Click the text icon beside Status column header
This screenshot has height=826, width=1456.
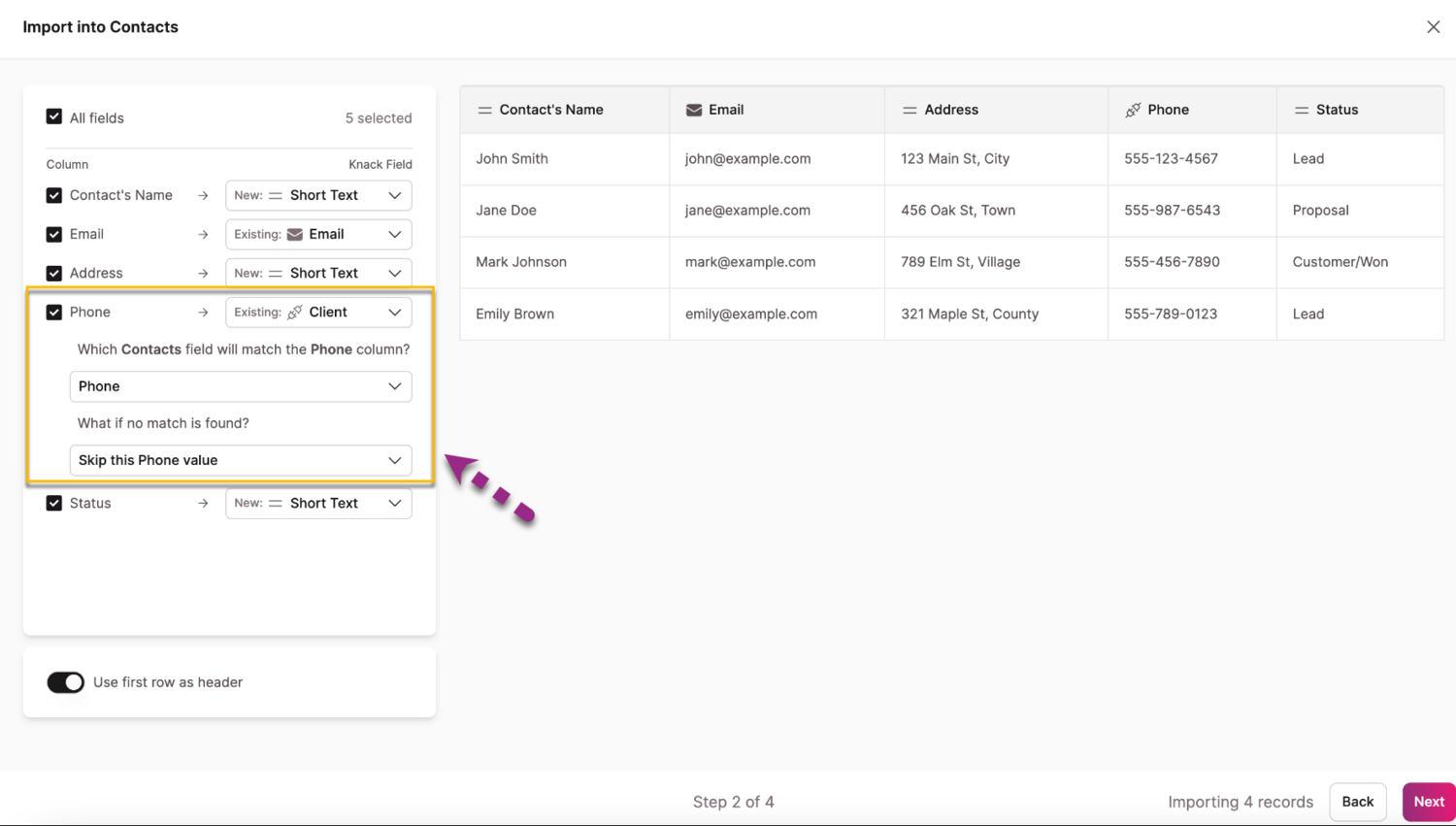point(1301,110)
